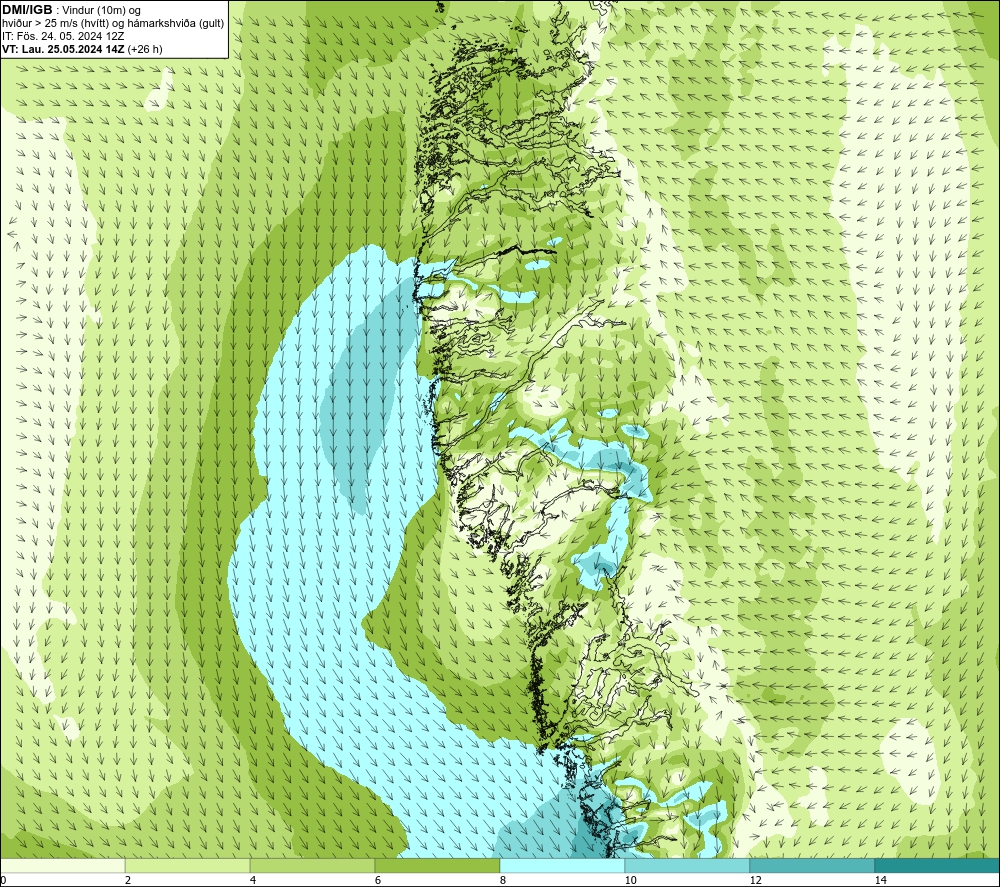Click the 10–12 cyan colorbar segment
The image size is (1000, 887).
click(x=688, y=865)
